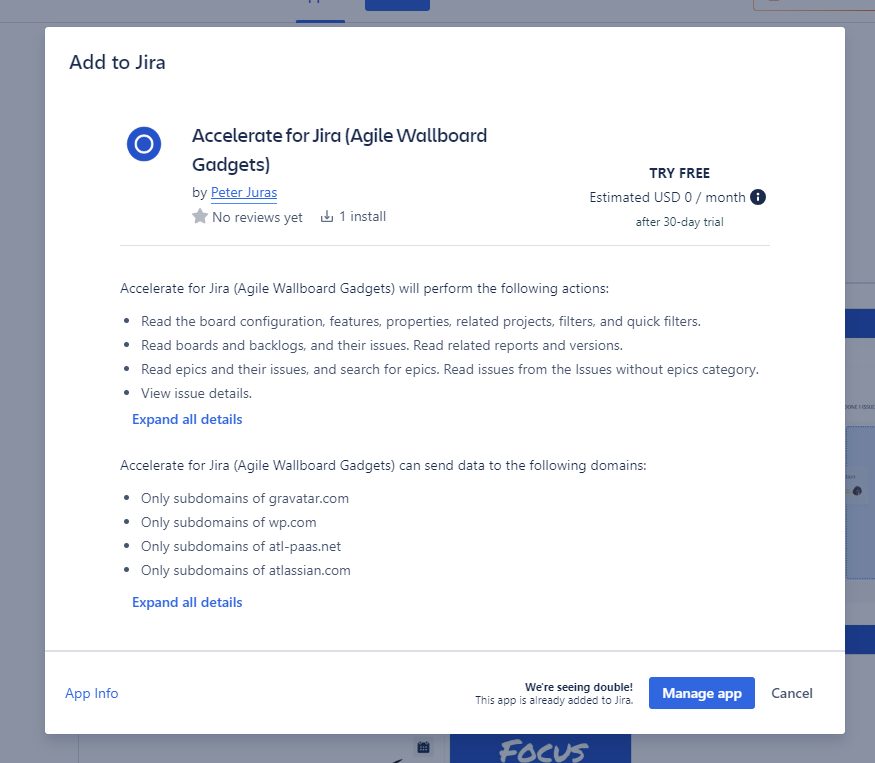875x763 pixels.
Task: Click 'View issue details.' list item
Action: (196, 394)
